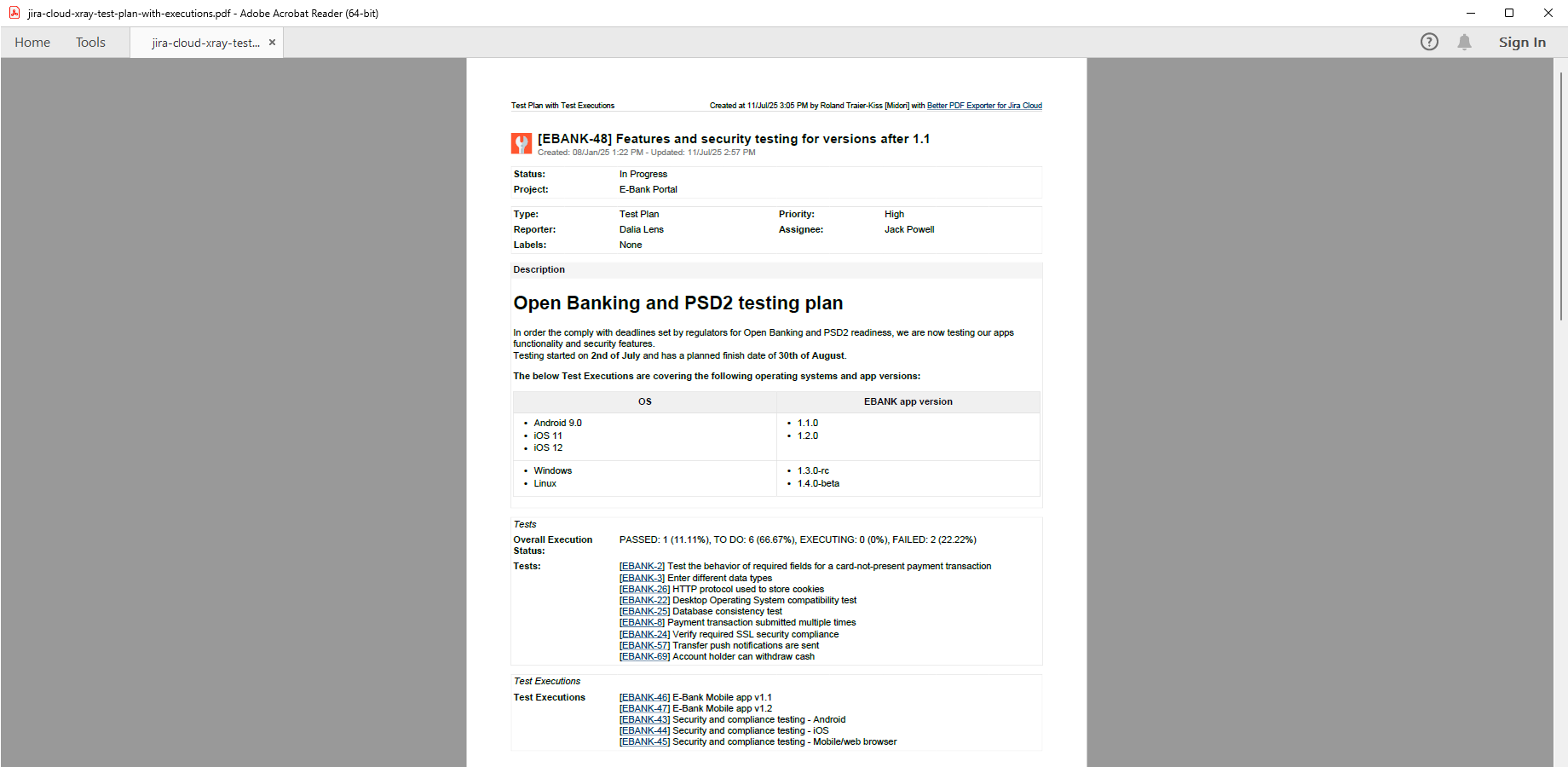
Task: Open the Help question mark icon
Action: pos(1429,42)
